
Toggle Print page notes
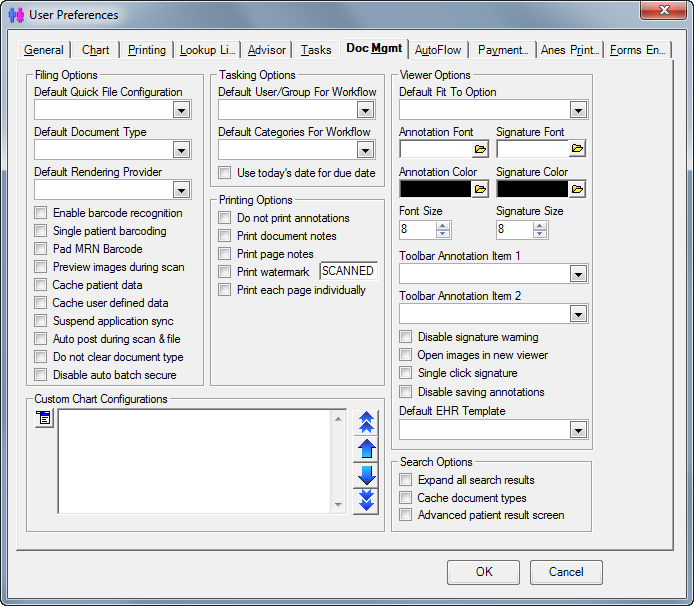(225, 254)
